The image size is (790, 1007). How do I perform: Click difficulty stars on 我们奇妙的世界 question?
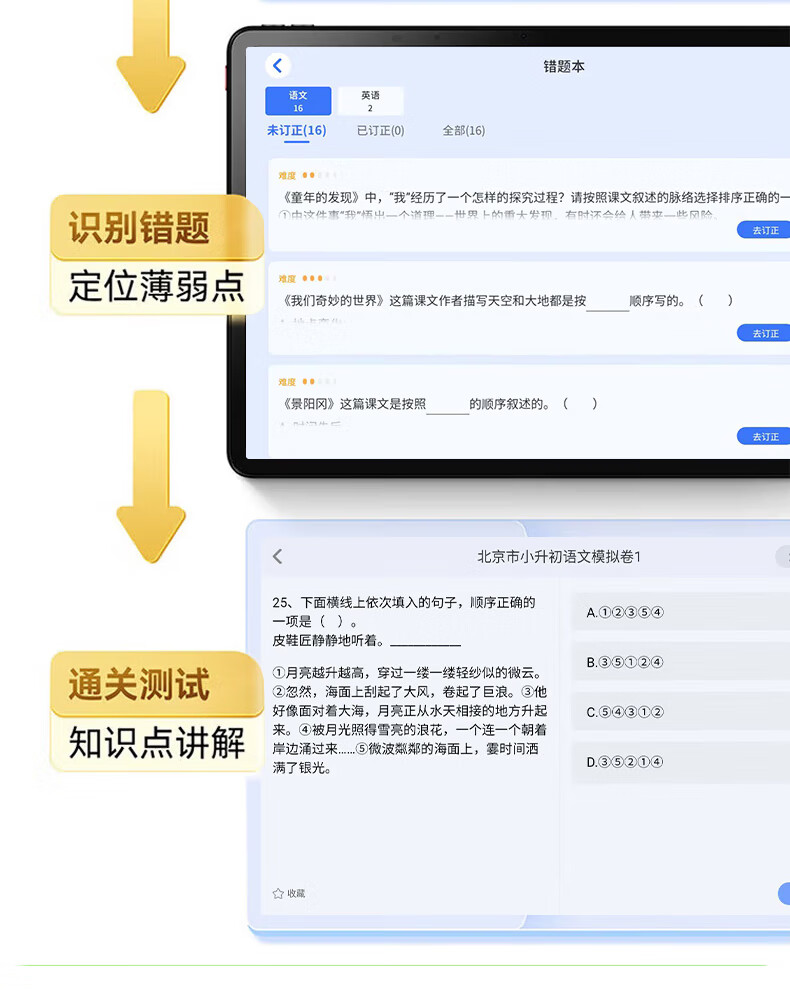click(313, 278)
